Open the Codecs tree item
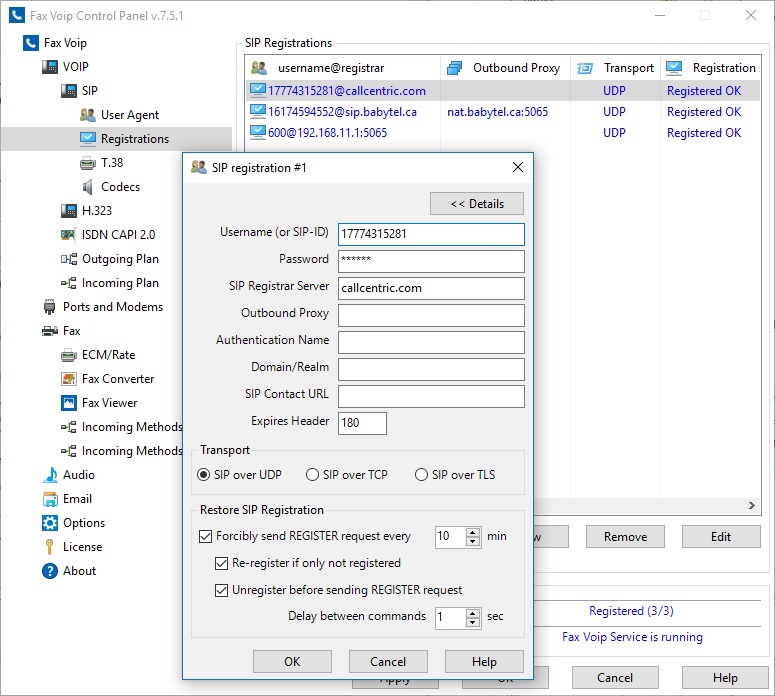 tap(120, 187)
